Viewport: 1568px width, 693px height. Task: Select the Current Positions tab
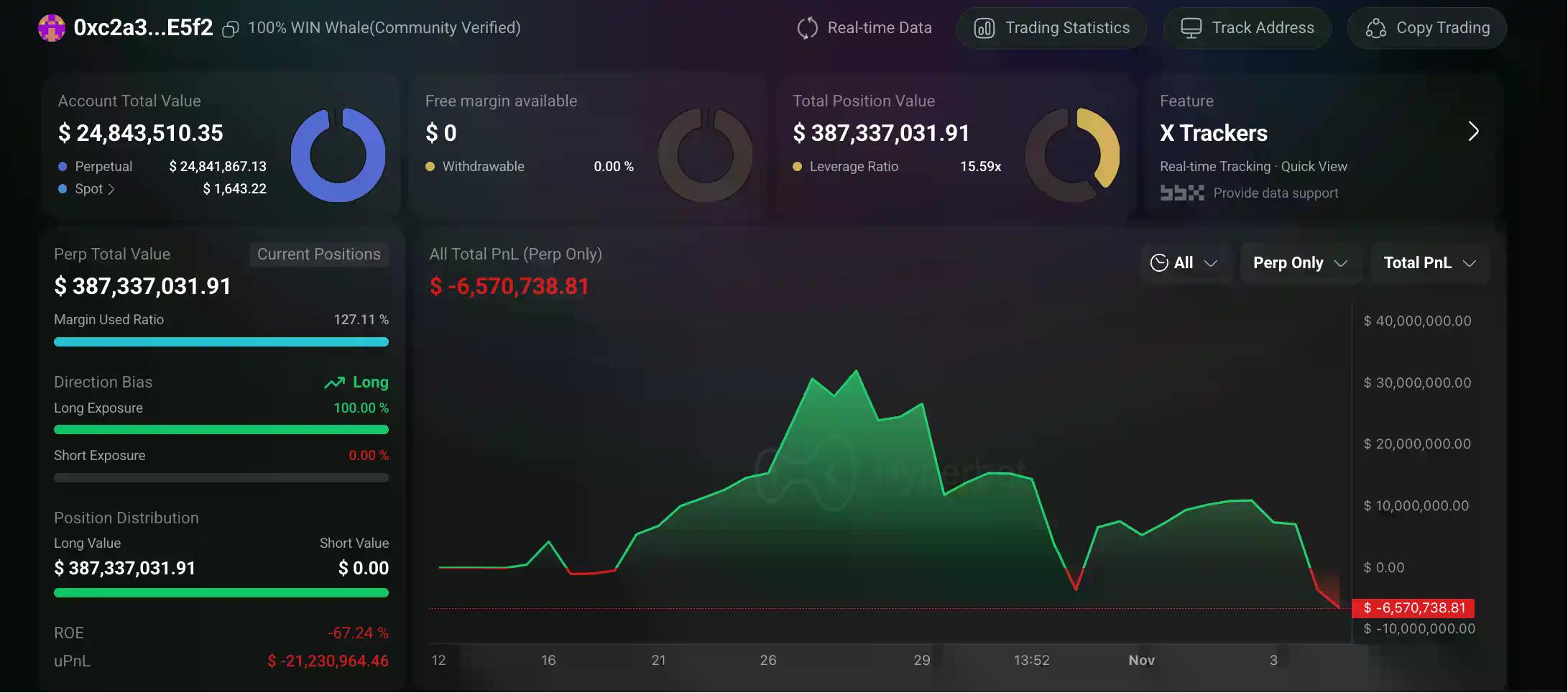pos(318,254)
